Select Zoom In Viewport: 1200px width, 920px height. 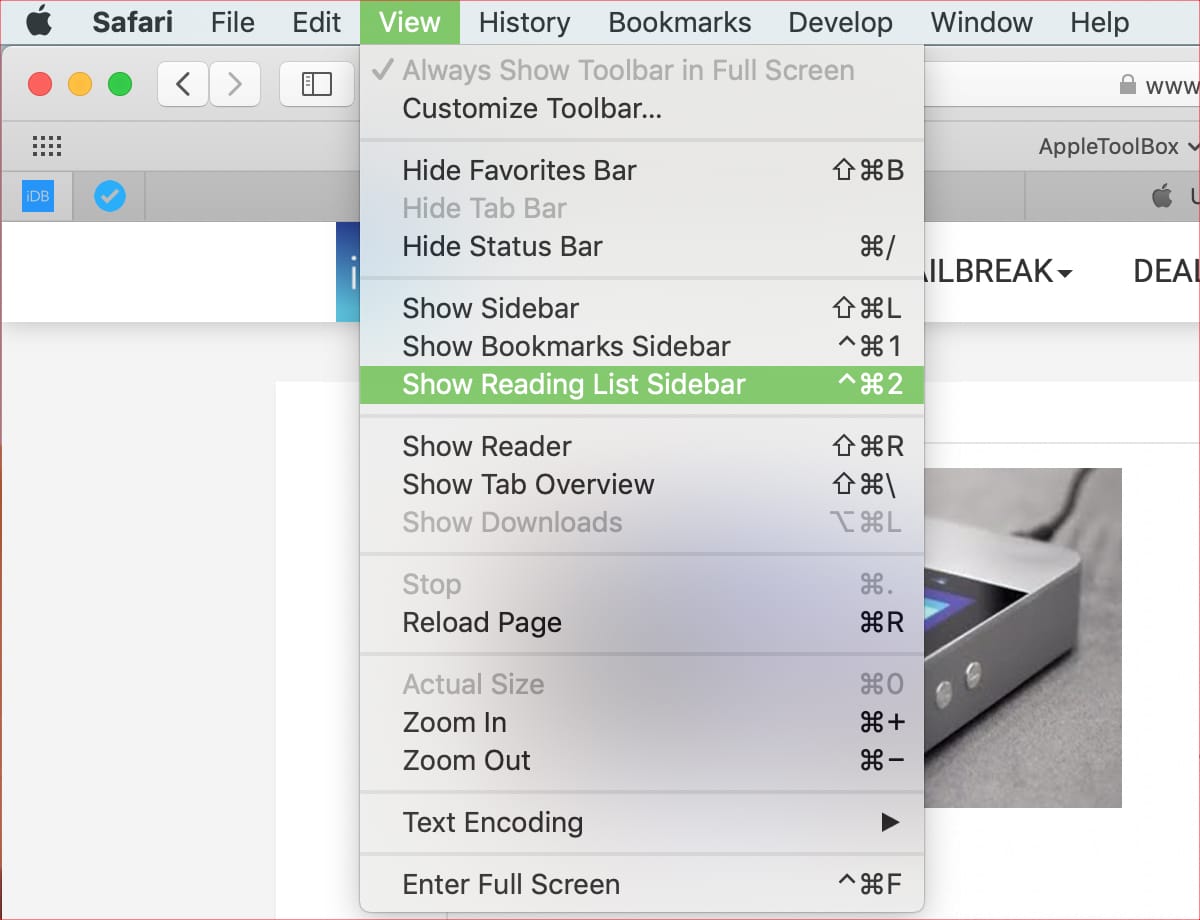(x=642, y=722)
